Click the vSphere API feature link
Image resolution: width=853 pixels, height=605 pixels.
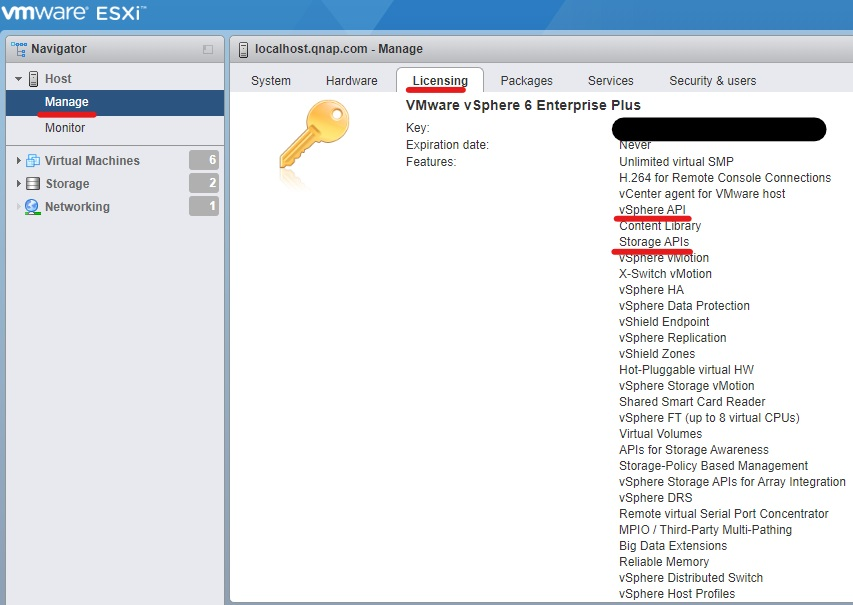click(653, 210)
